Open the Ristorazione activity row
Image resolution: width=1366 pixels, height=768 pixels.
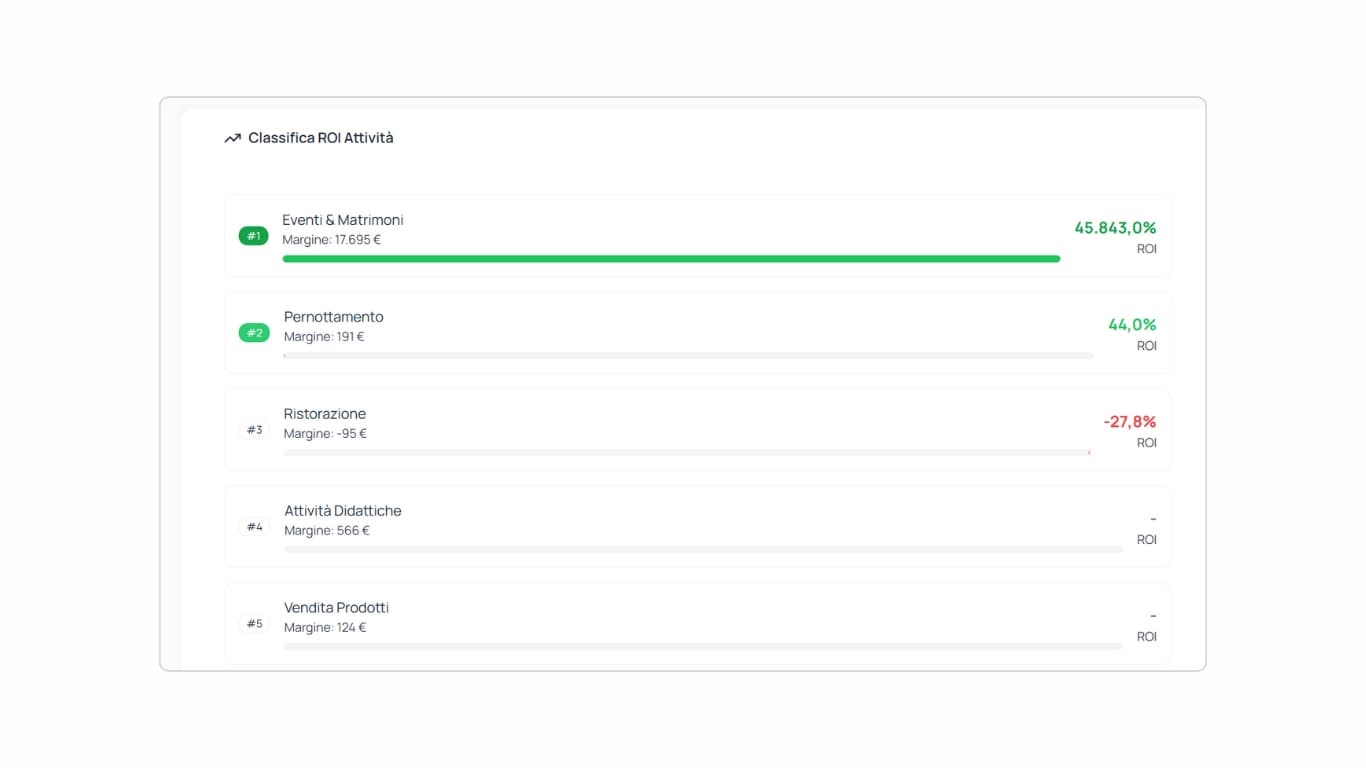(x=324, y=414)
